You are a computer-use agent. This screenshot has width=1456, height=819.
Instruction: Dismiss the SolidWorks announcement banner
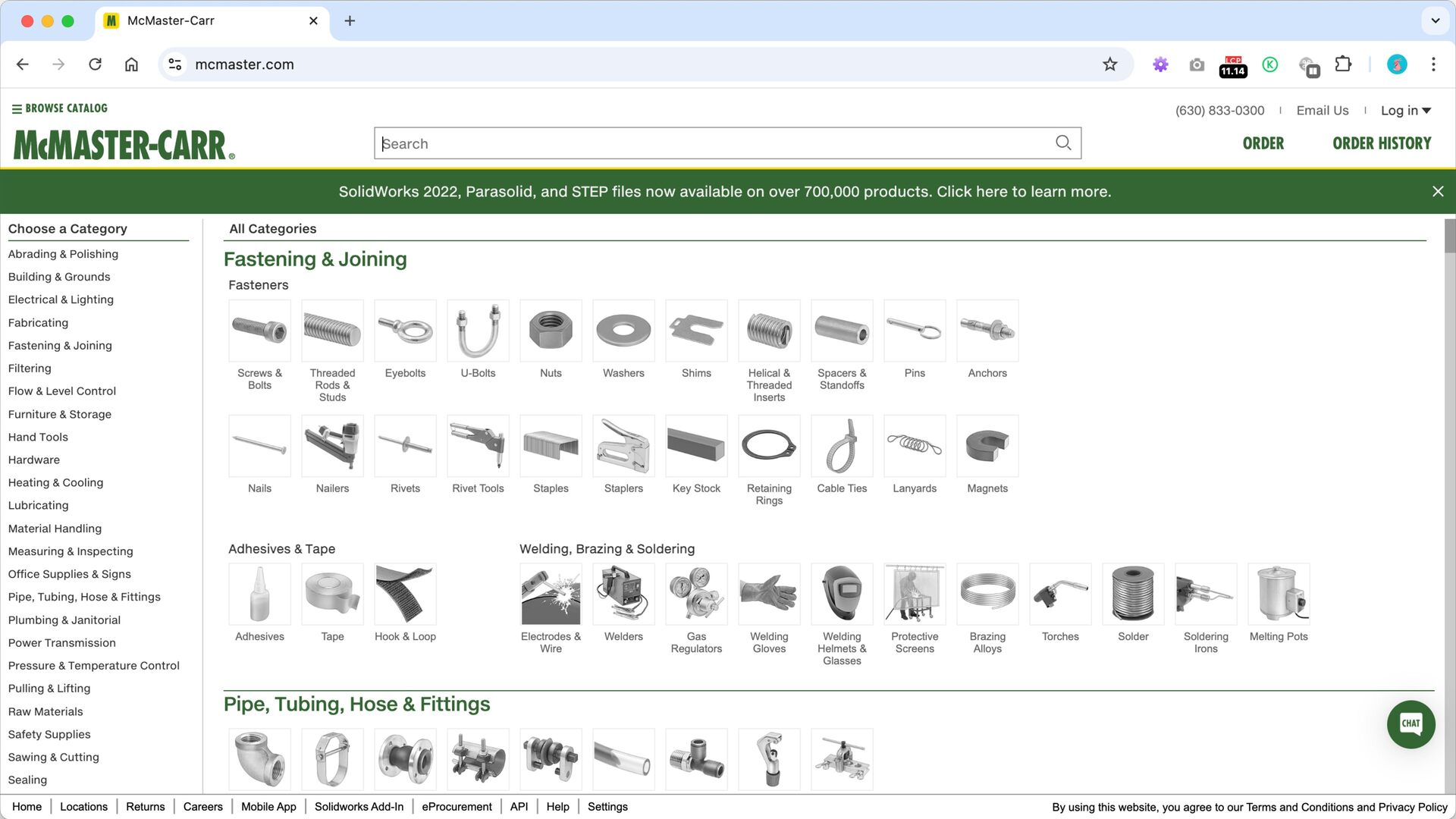[1438, 191]
